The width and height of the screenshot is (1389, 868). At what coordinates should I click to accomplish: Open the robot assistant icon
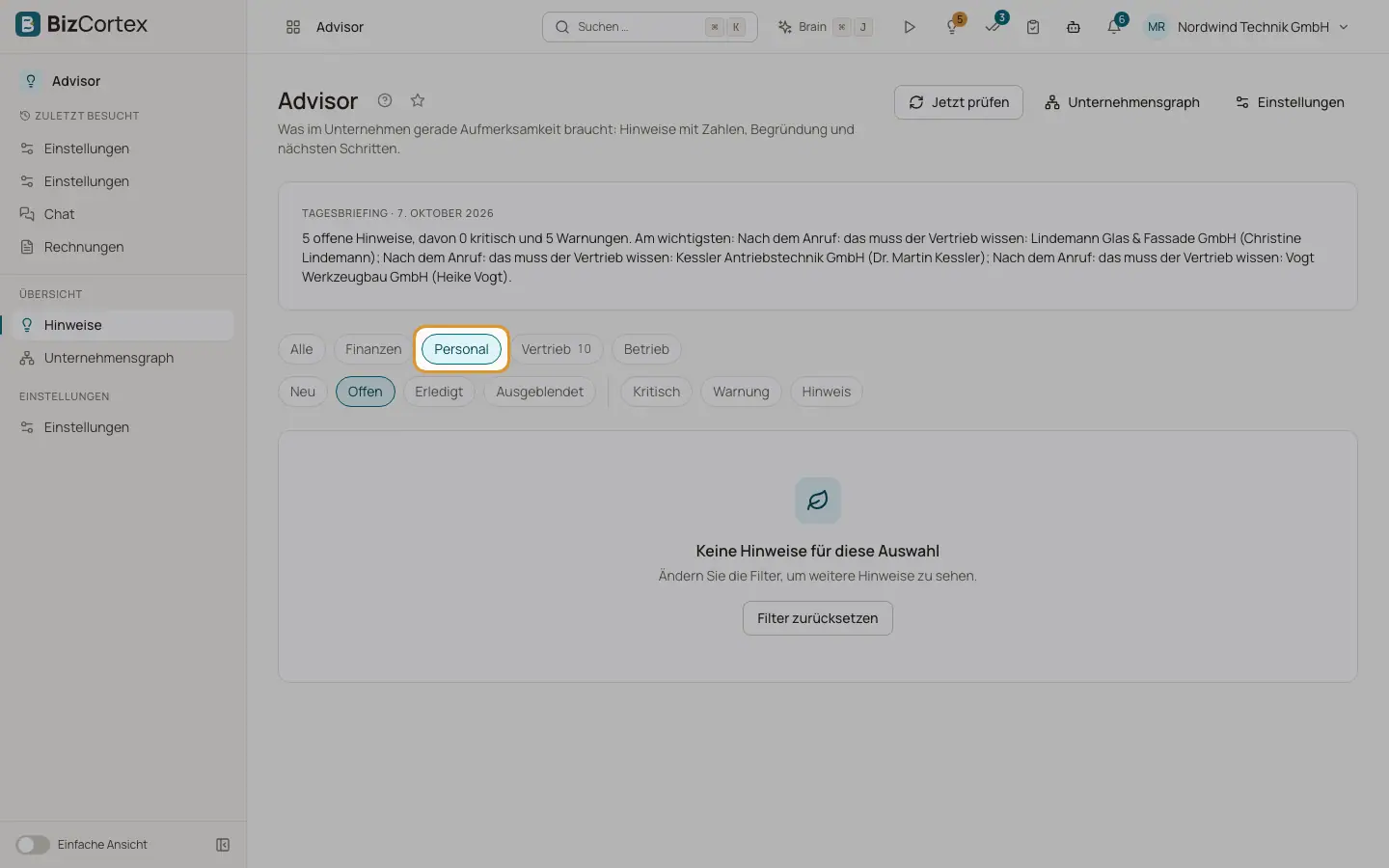(x=1074, y=27)
